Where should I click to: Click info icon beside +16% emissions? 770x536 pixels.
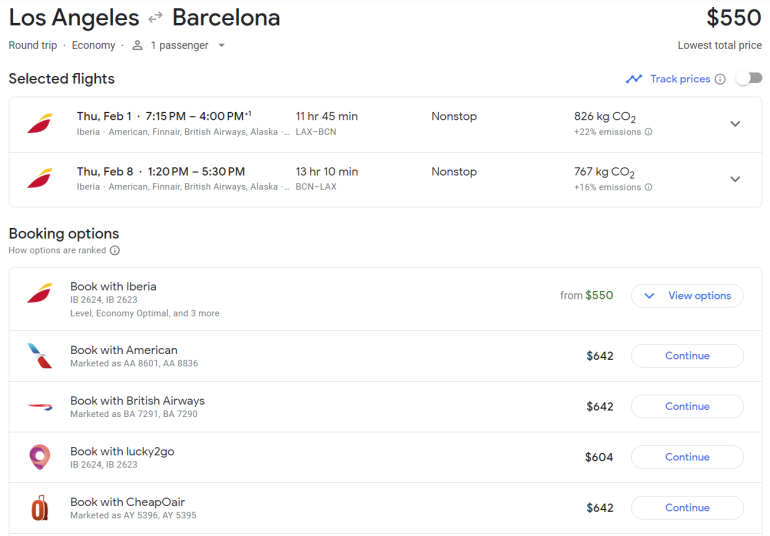[648, 187]
